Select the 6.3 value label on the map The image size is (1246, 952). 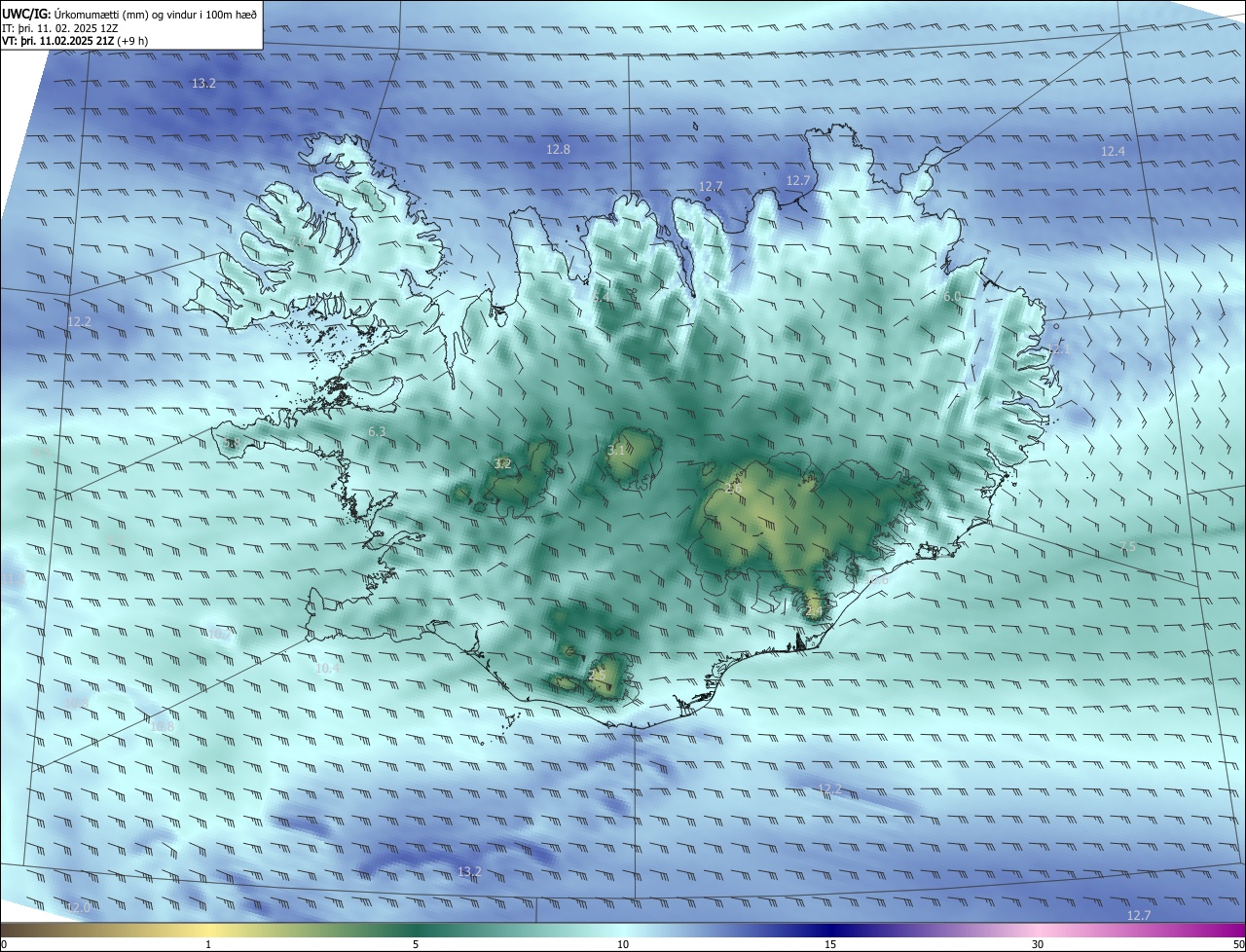point(377,431)
